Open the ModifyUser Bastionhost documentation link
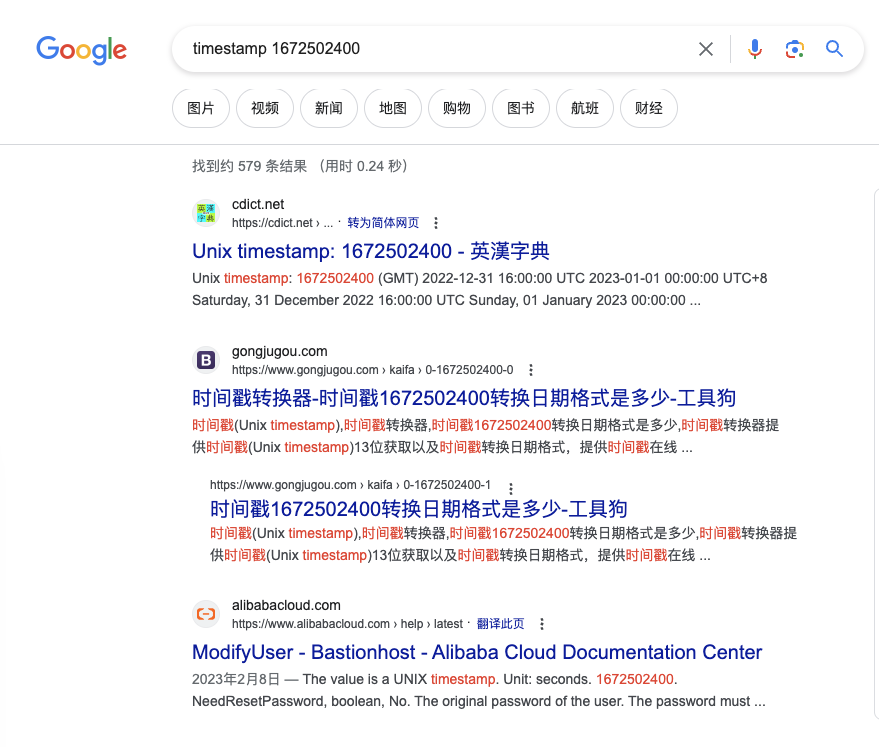Screen dimensions: 879x747 tap(478, 652)
